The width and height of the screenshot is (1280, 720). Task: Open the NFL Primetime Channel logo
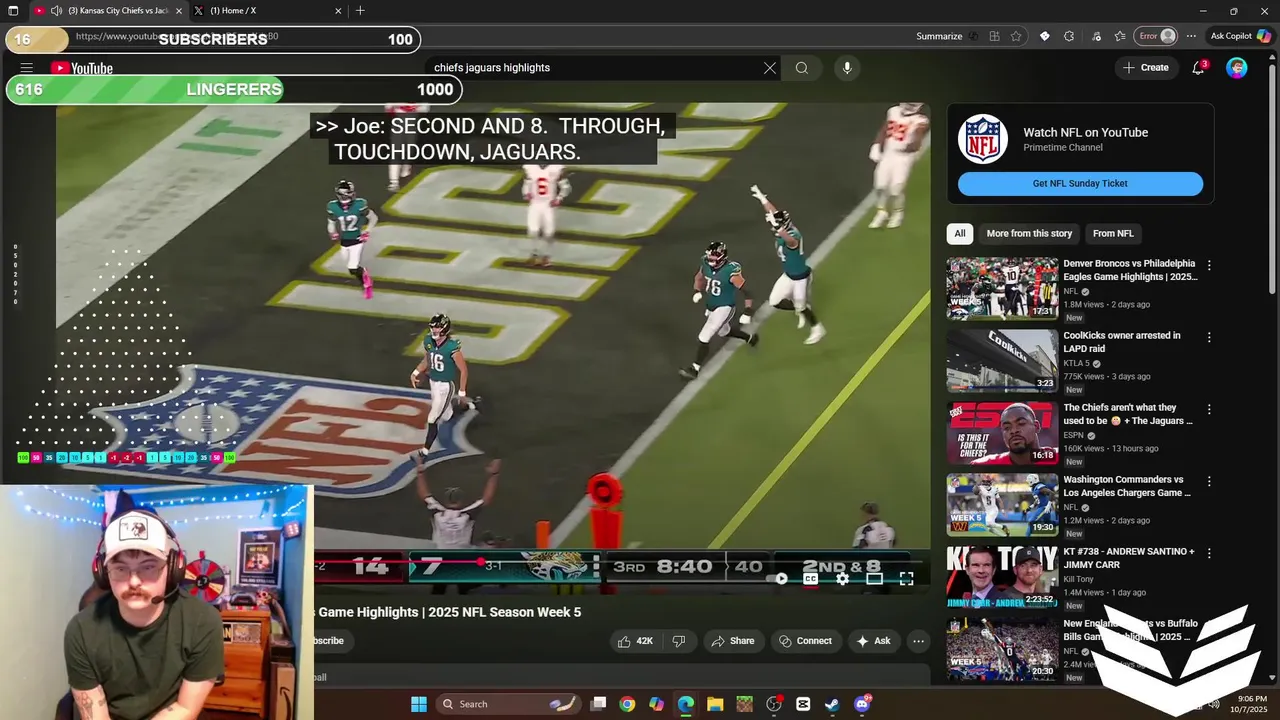pos(983,139)
